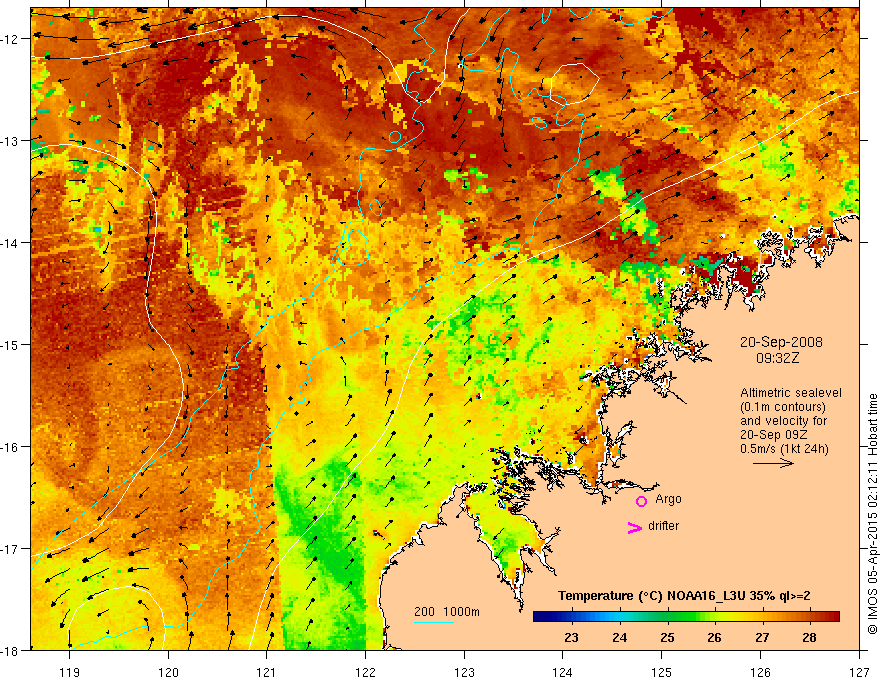
Task: Click the '-13' latitude axis label
Action: click(10, 141)
